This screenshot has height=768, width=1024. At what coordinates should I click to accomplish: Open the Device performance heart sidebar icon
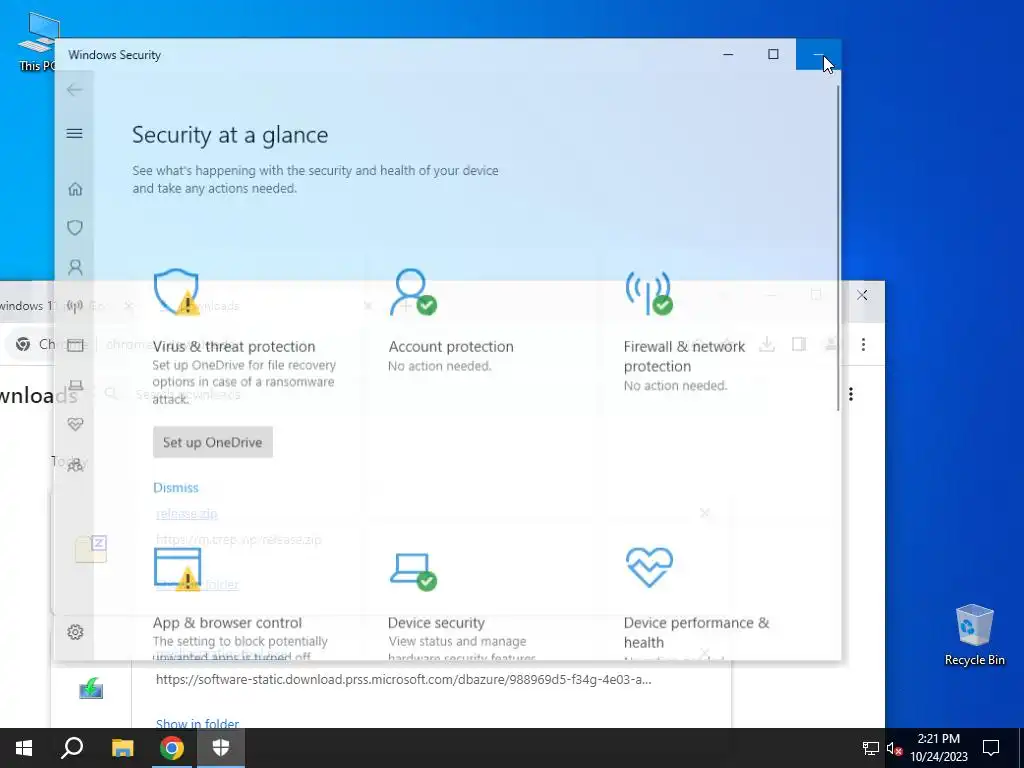click(75, 424)
